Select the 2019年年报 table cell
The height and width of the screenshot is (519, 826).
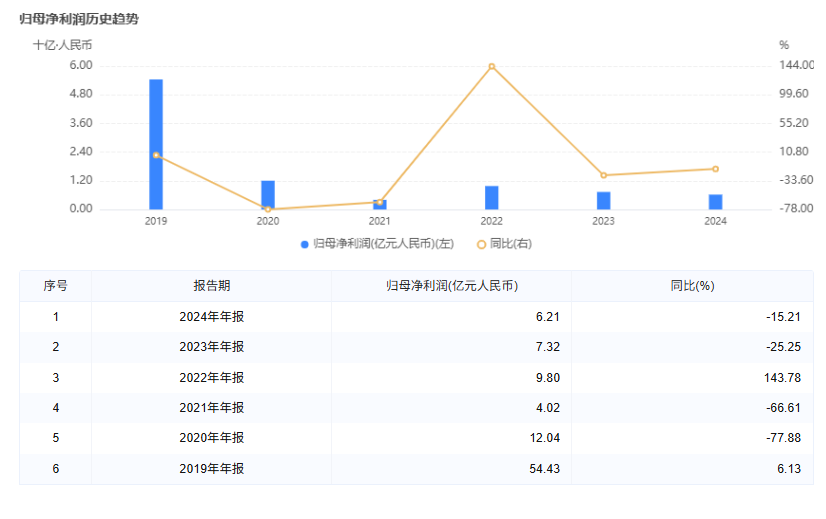click(x=212, y=469)
